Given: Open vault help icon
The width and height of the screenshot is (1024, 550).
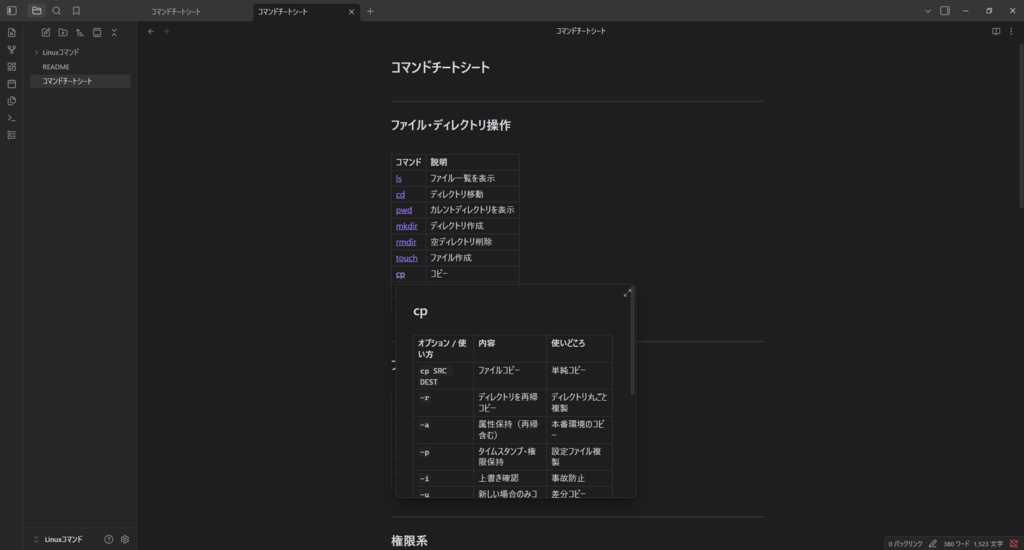Looking at the screenshot, I should (x=108, y=540).
